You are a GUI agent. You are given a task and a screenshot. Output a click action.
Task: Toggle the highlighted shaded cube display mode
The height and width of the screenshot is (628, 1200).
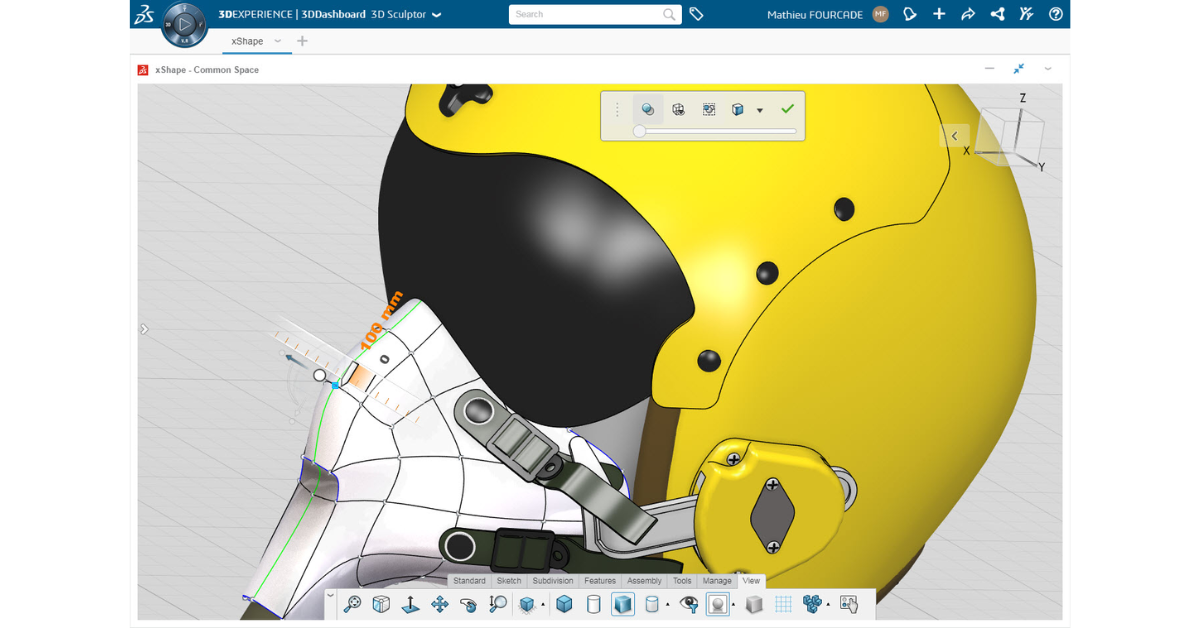point(623,604)
